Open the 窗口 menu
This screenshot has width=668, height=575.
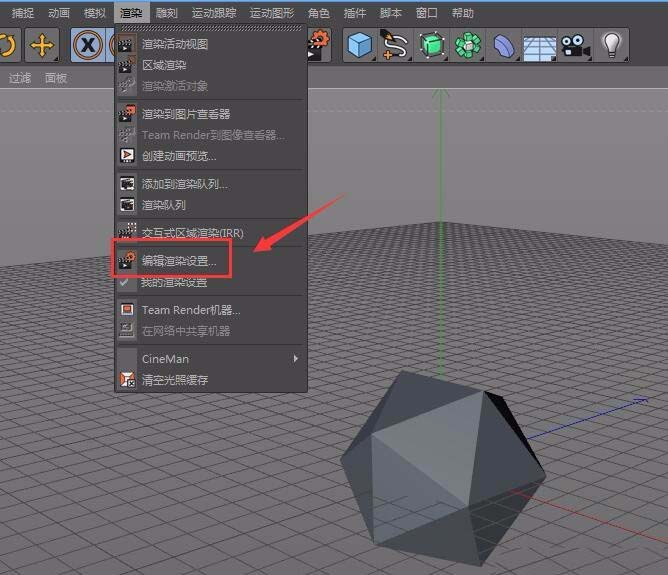[x=426, y=13]
